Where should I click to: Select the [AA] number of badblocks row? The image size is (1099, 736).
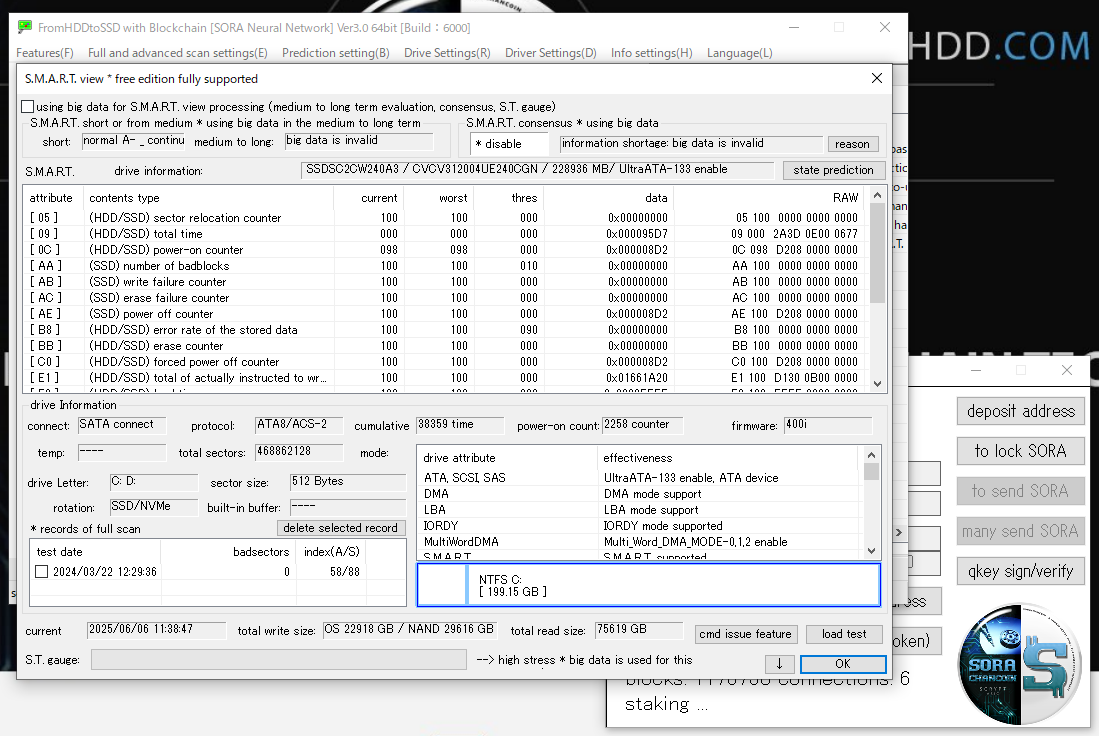click(x=446, y=266)
